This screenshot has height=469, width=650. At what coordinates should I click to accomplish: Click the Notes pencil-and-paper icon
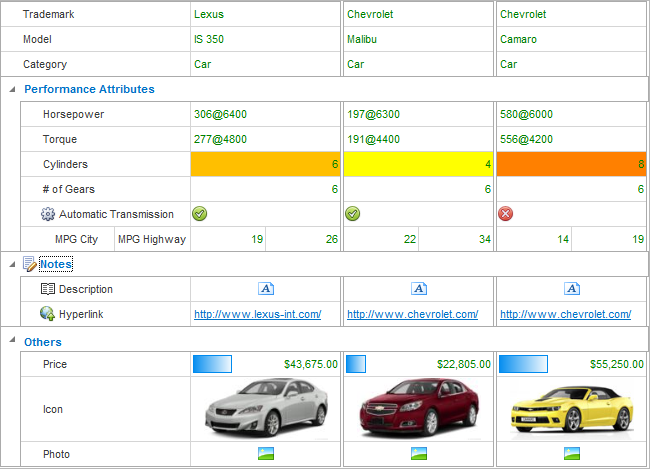click(x=29, y=264)
